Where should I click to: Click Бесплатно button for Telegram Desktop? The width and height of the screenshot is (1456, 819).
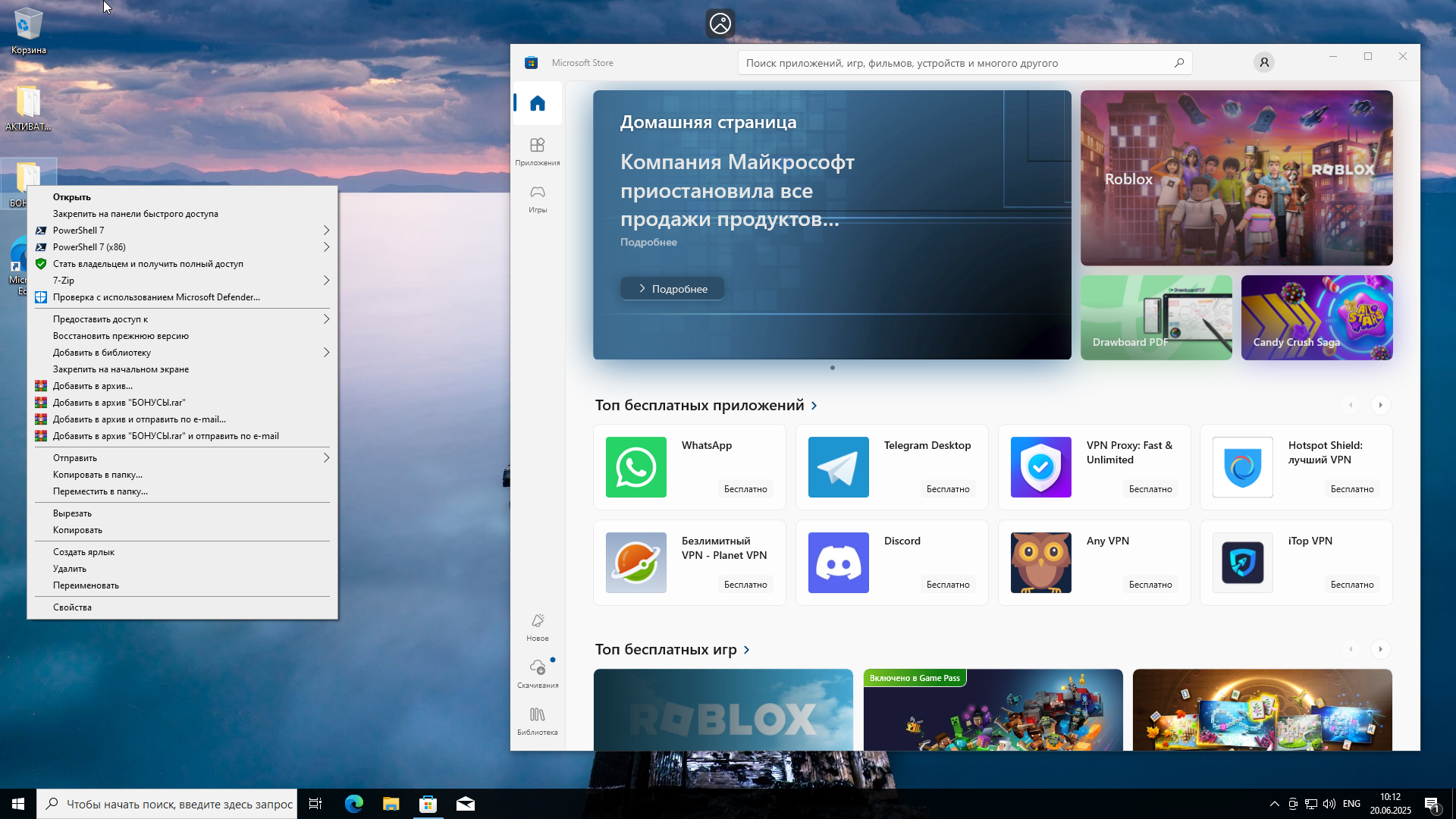point(948,489)
